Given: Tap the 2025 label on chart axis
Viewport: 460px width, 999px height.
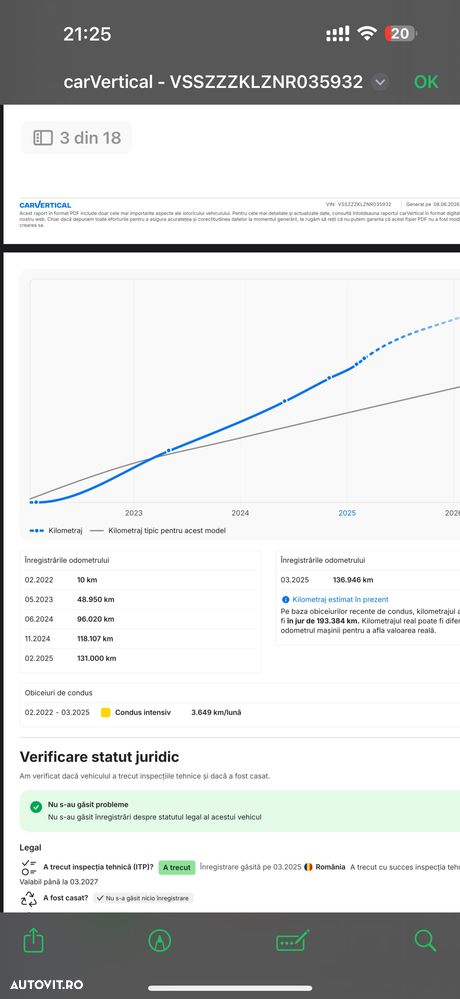Looking at the screenshot, I should tap(347, 513).
